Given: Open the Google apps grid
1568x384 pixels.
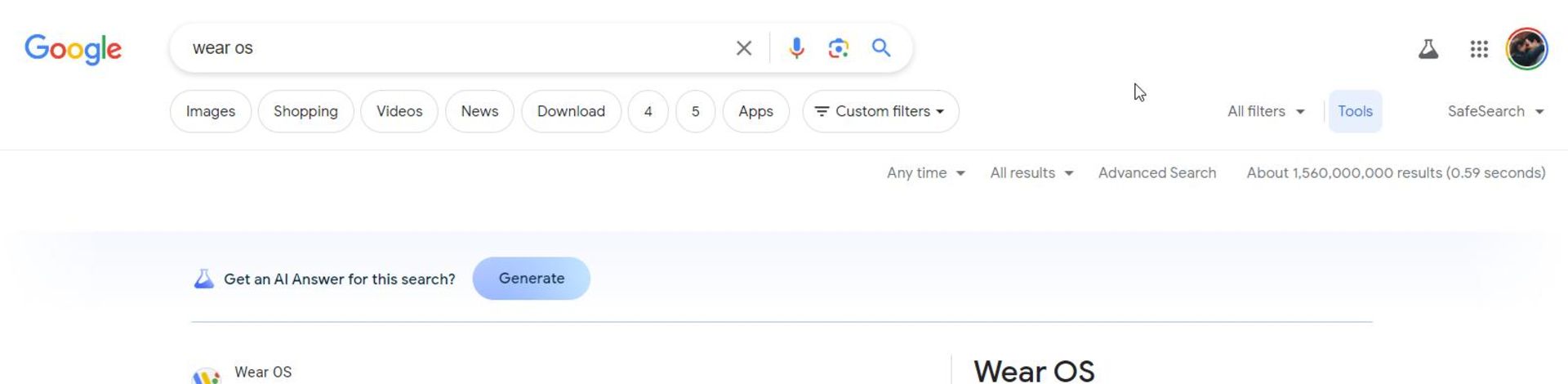Looking at the screenshot, I should (1478, 49).
